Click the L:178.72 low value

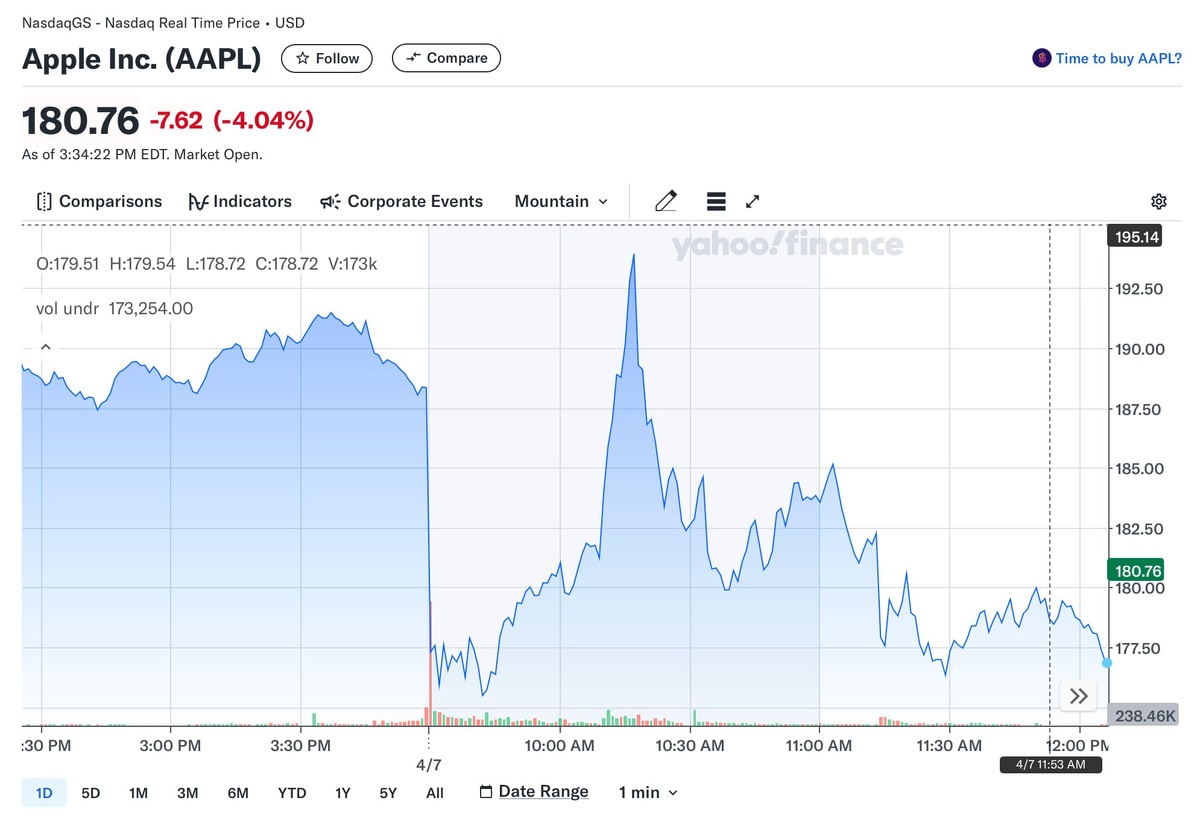tap(216, 264)
